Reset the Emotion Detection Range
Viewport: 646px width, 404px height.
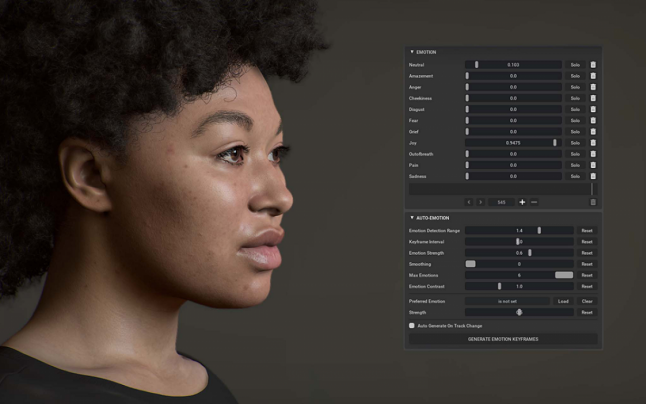click(587, 230)
